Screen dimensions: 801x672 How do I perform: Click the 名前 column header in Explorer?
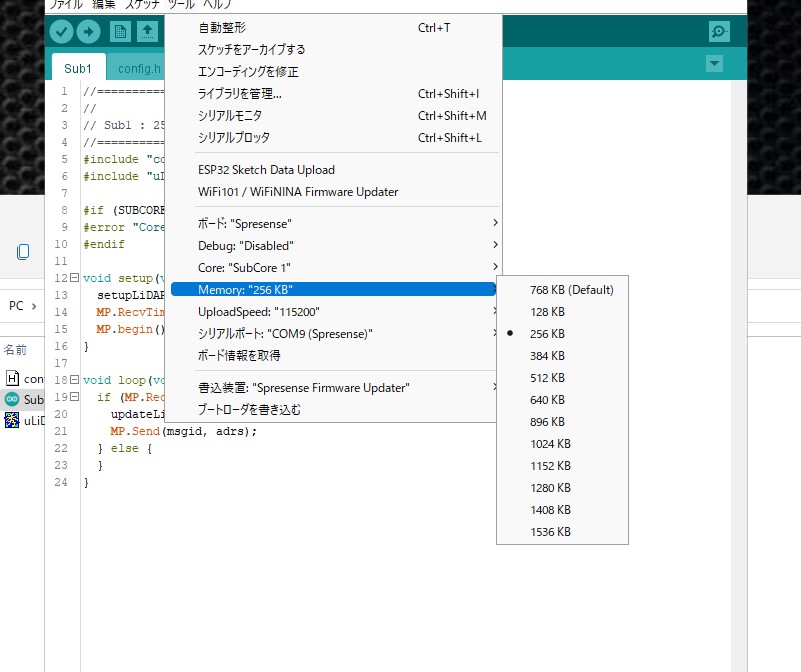click(15, 350)
